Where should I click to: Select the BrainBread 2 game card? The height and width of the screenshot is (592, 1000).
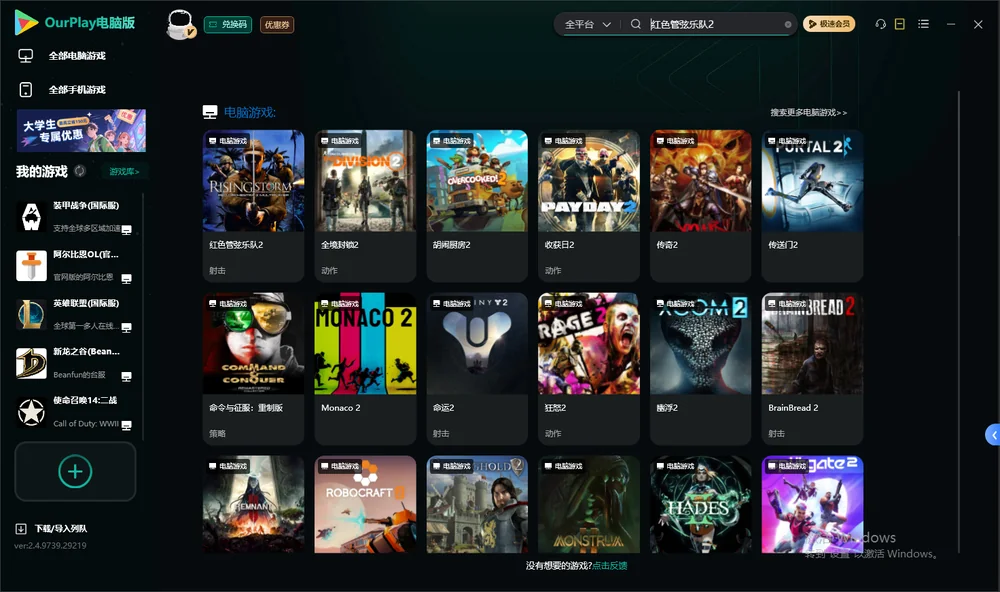point(812,369)
